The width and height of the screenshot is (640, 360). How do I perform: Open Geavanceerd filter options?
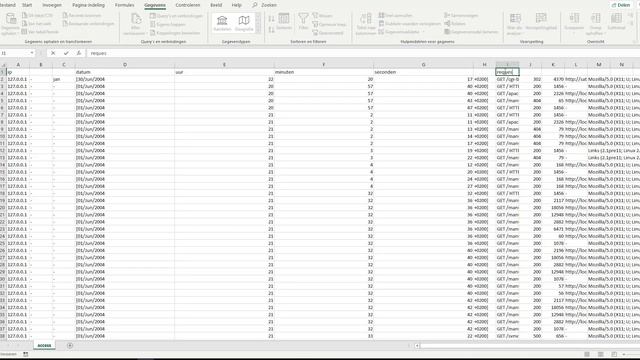[x=328, y=33]
